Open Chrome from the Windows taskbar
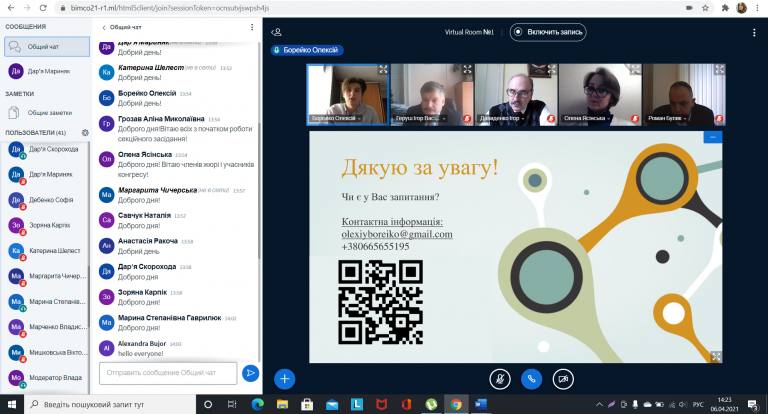 click(455, 404)
